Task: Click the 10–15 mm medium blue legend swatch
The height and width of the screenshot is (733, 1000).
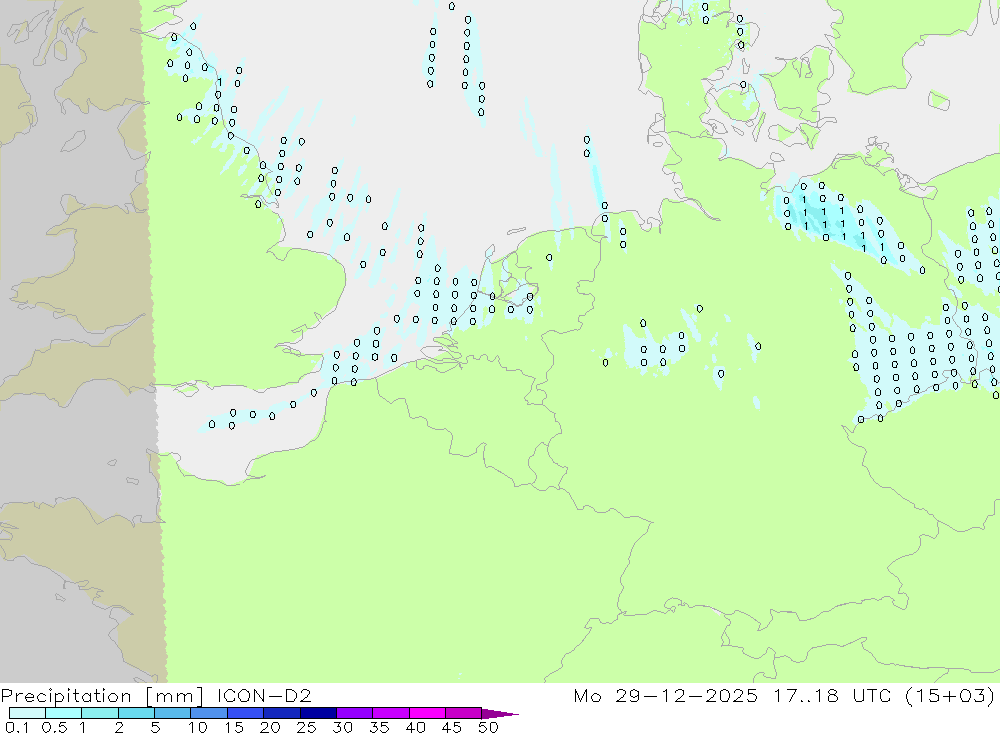Action: click(x=209, y=713)
